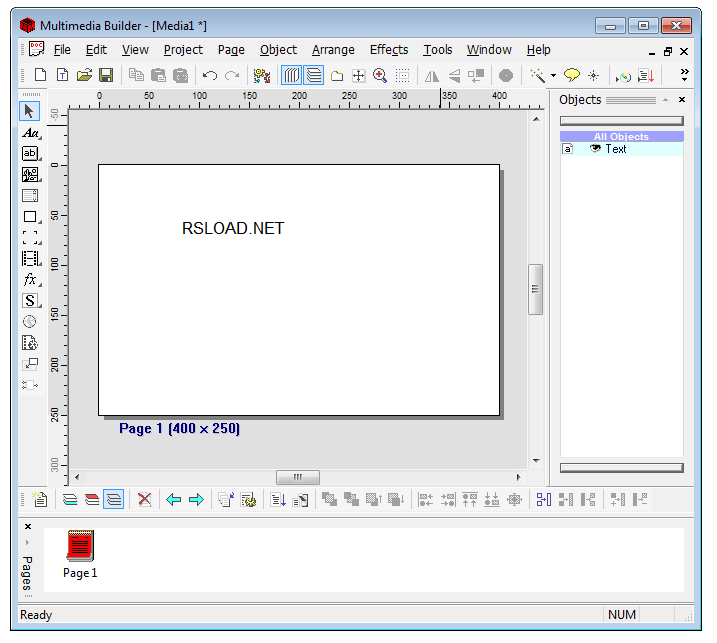Click the new blank document icon
Image resolution: width=717 pixels, height=643 pixels.
click(x=41, y=75)
